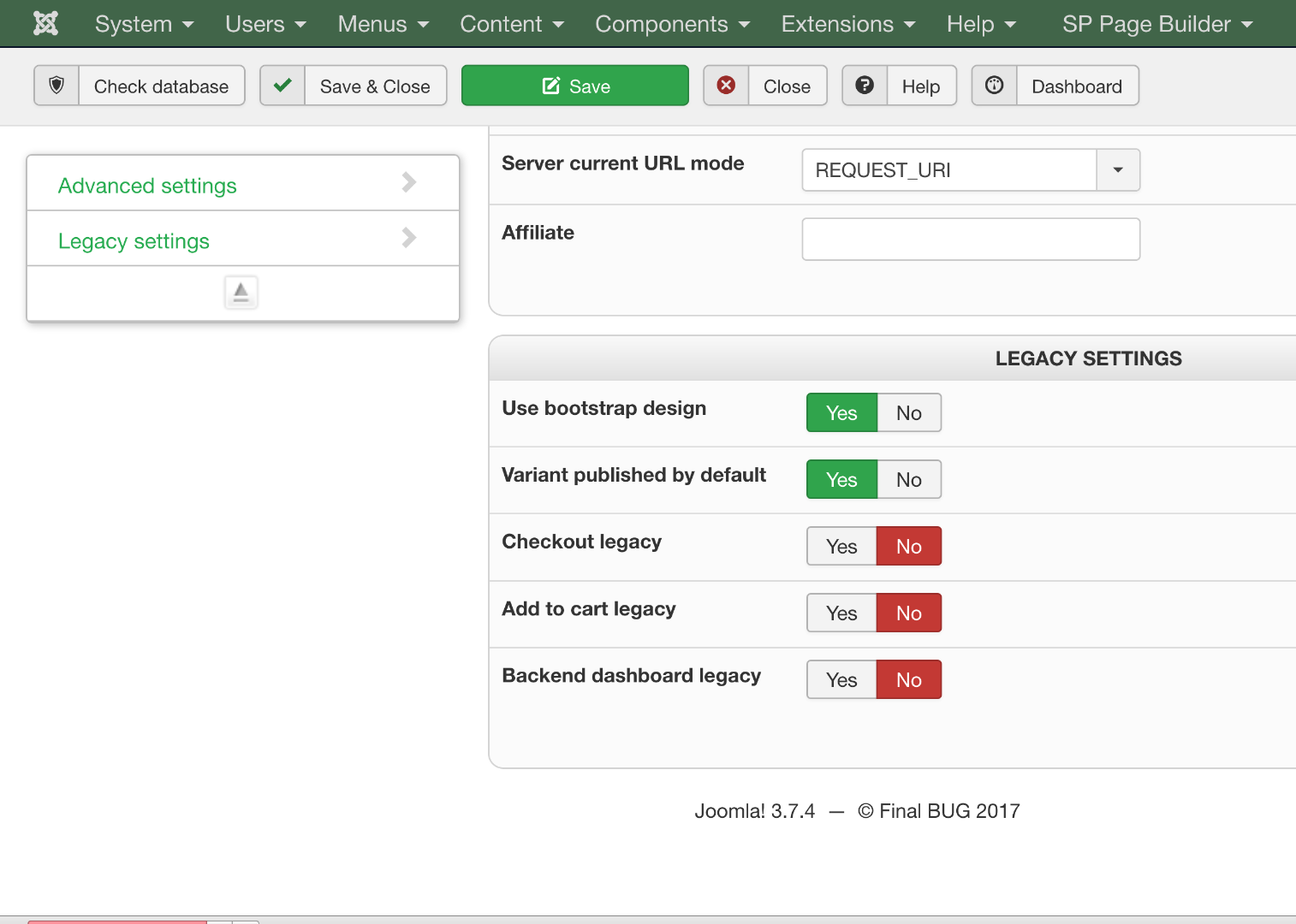Open the Extensions menu
The image size is (1296, 924).
(848, 24)
